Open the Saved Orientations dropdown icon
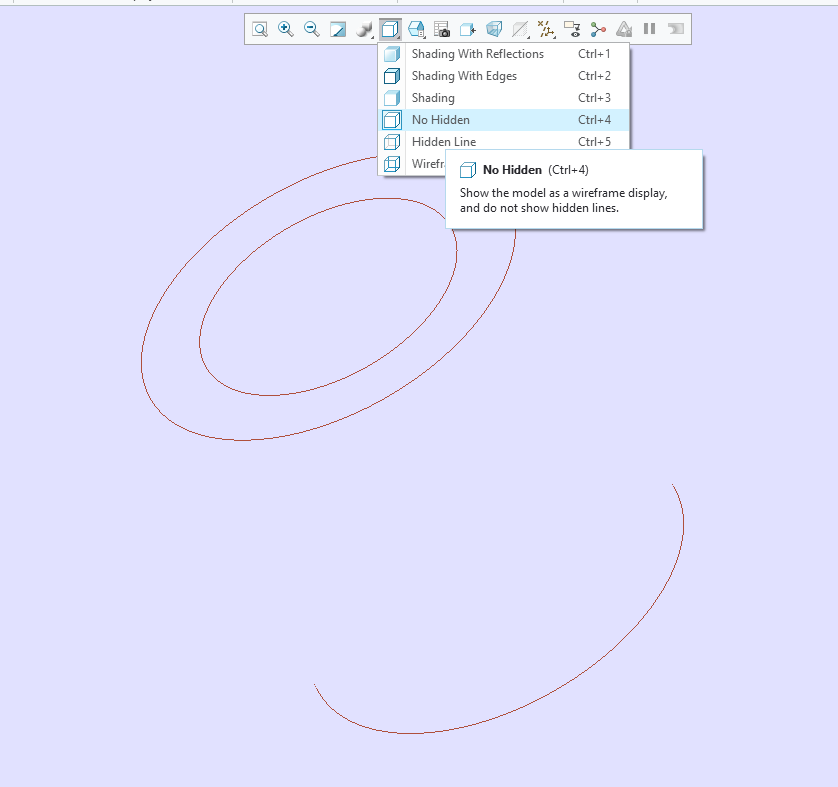838x787 pixels. 416,29
